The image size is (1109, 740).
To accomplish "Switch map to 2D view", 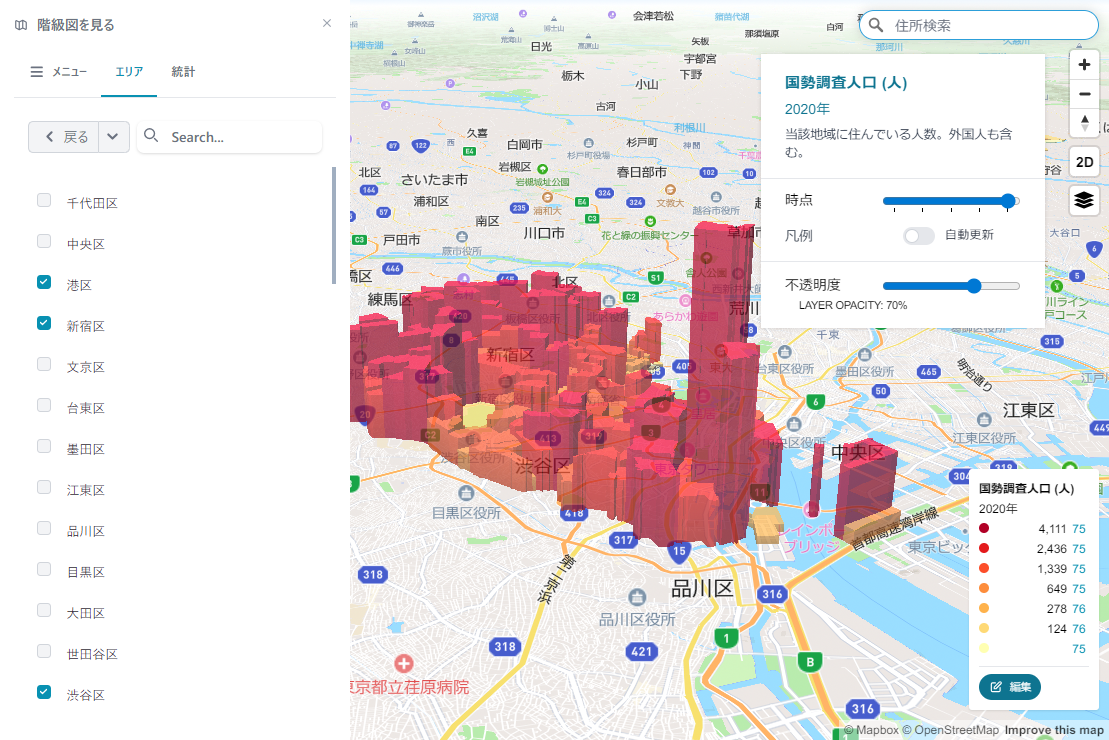I will point(1084,162).
